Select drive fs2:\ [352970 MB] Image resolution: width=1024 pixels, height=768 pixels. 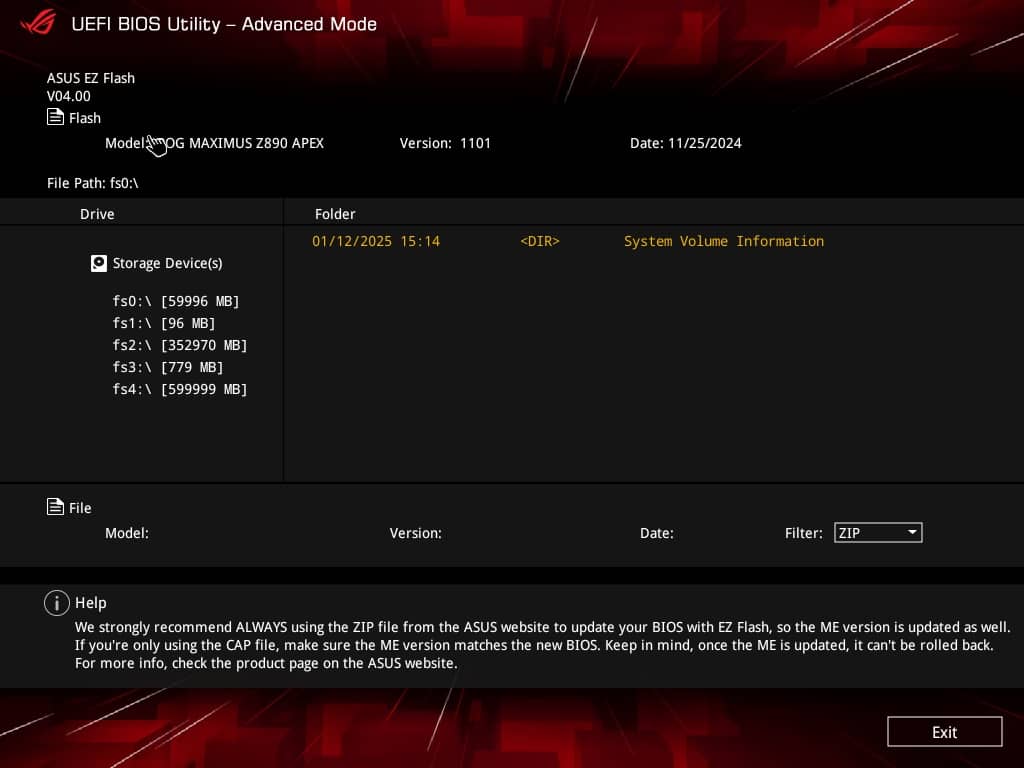[x=180, y=345]
